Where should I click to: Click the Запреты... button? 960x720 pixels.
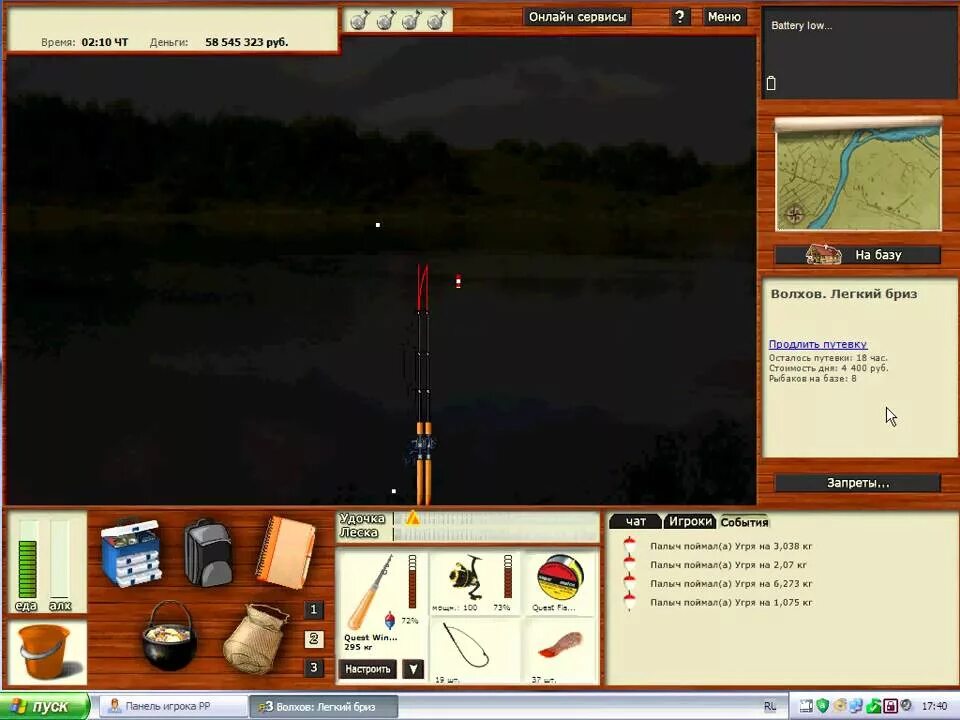[858, 483]
